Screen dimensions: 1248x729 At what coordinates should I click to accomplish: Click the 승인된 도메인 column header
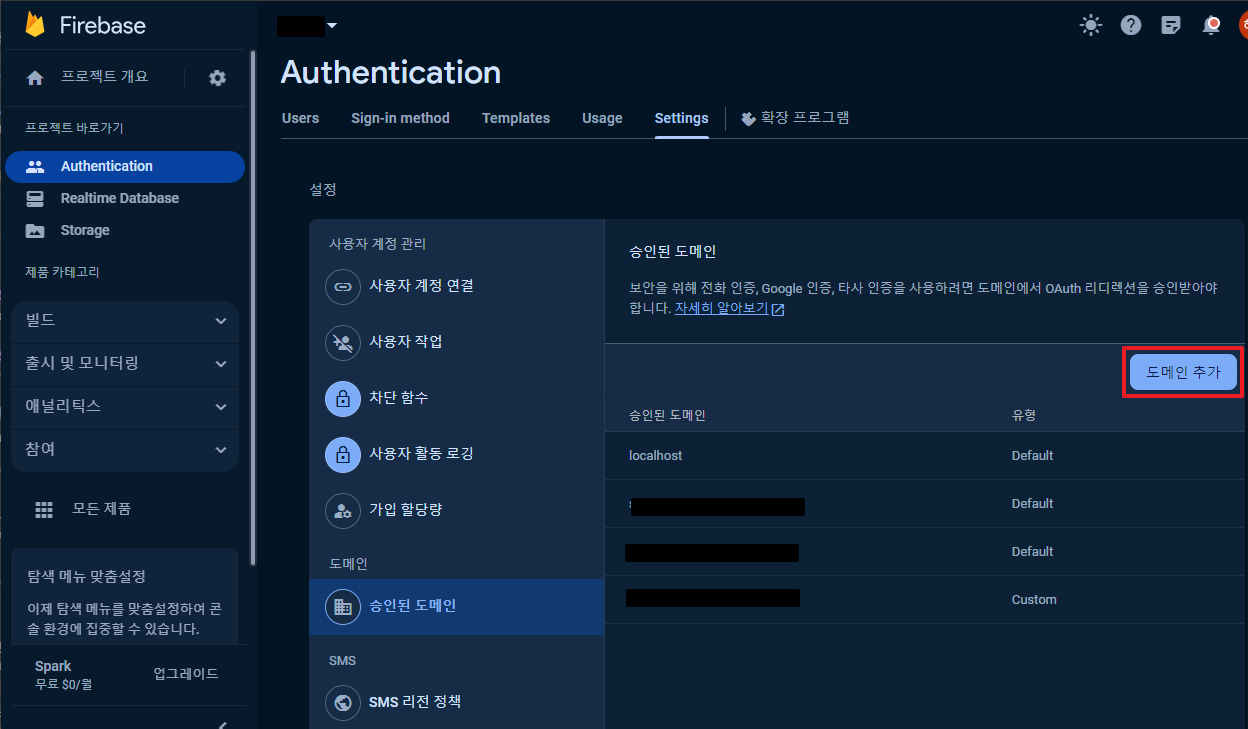667,415
